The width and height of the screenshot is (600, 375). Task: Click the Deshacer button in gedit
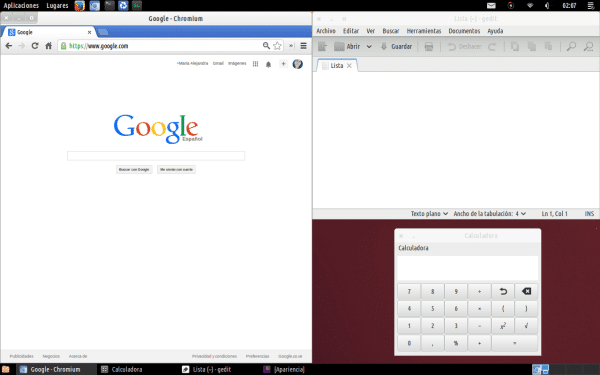pos(464,47)
